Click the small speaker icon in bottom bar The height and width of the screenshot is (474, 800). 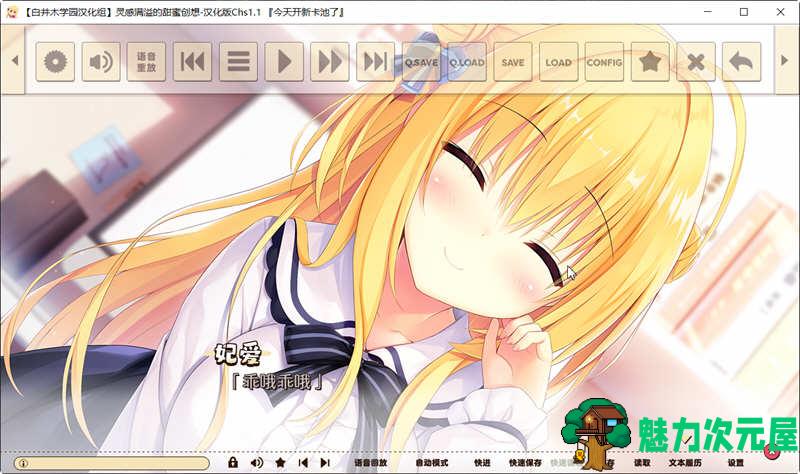point(257,463)
